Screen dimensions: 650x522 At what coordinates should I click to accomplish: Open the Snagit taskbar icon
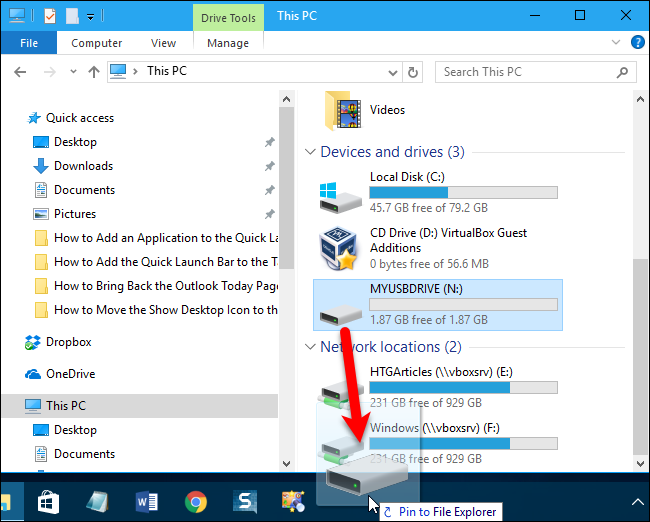point(245,502)
